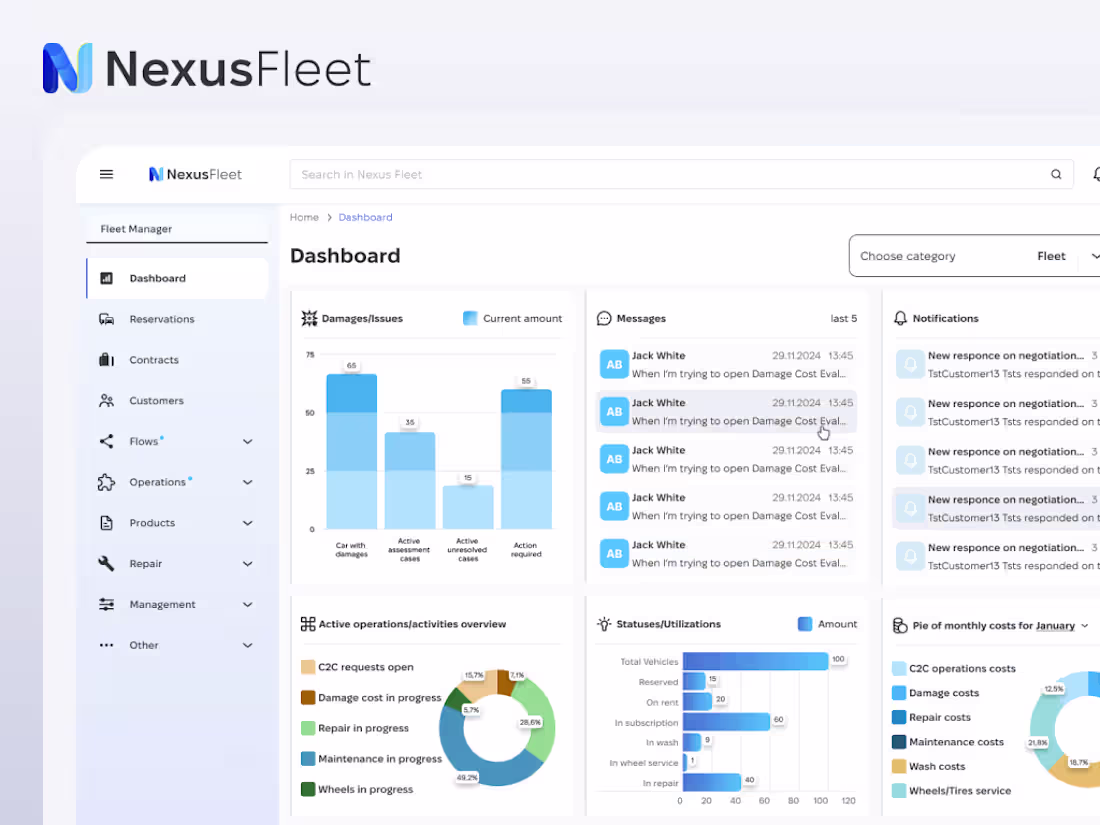
Task: Open the Home breadcrumb link
Action: (304, 217)
